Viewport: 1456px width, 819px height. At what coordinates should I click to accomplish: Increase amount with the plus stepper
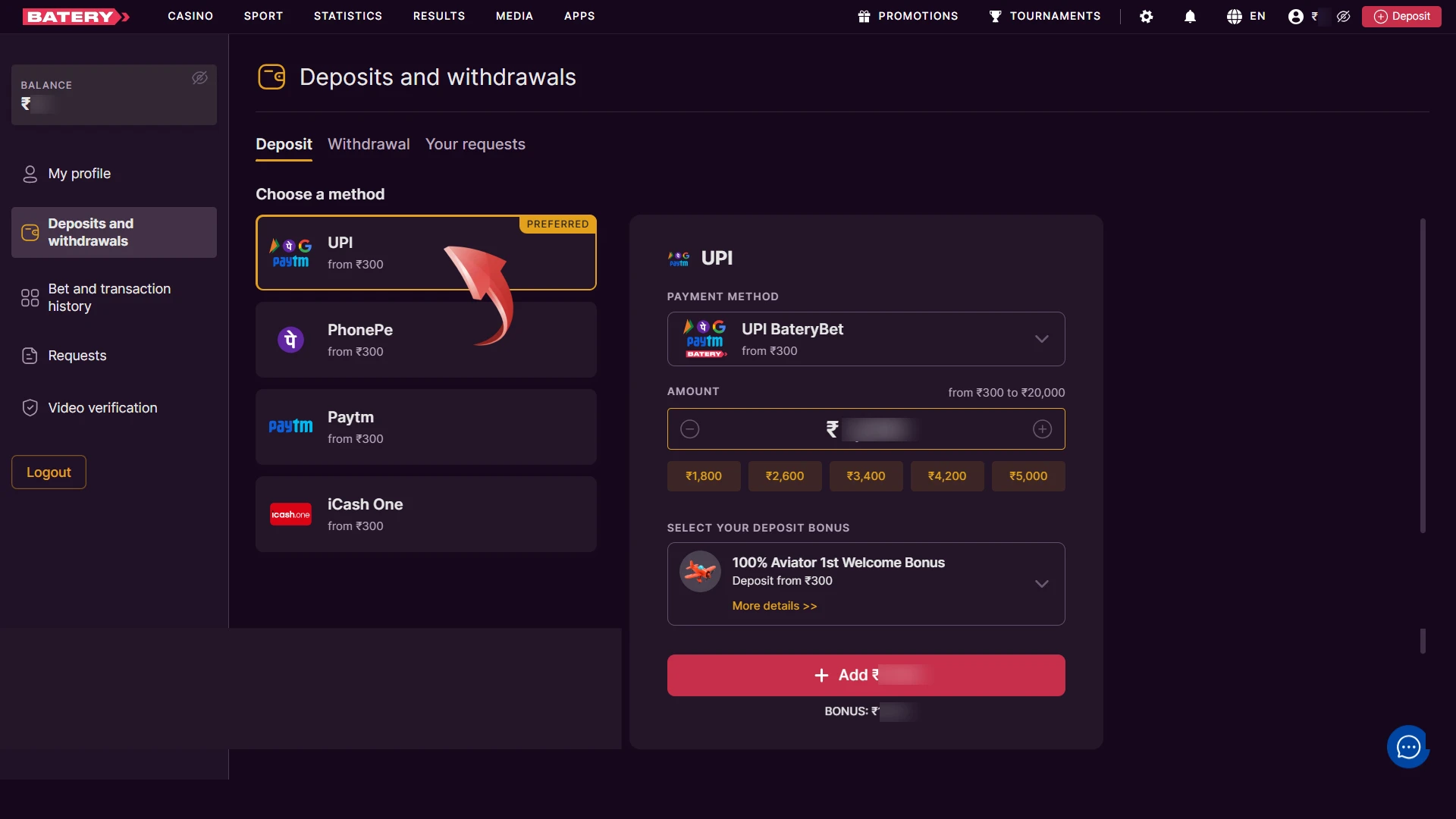pos(1043,428)
